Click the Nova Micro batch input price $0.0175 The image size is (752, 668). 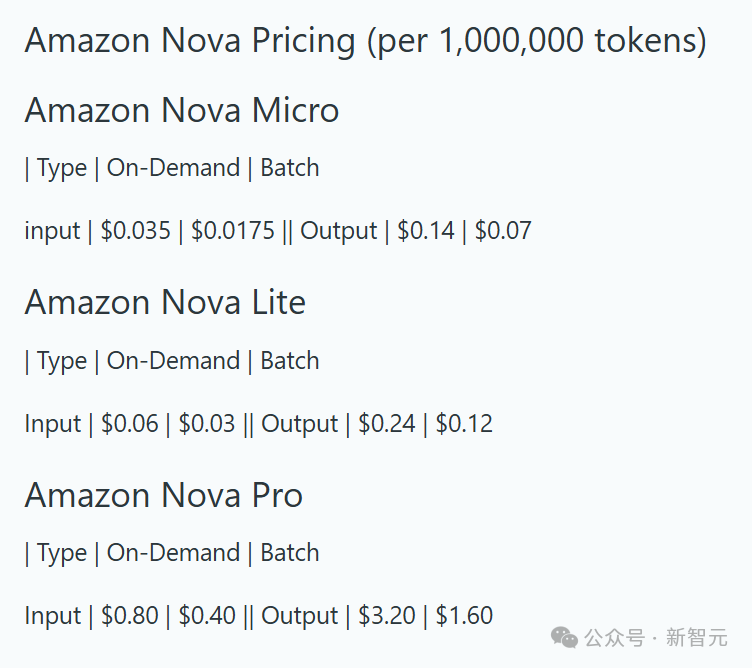[233, 231]
